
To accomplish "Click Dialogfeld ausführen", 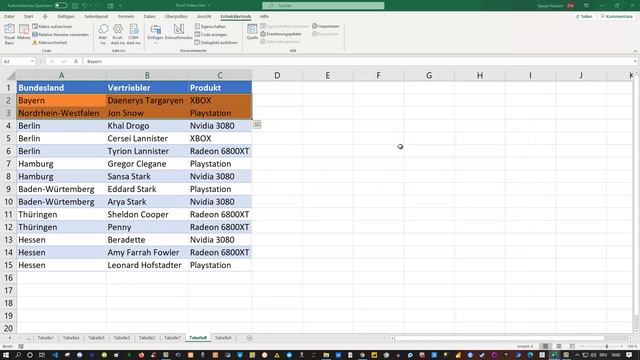I will pos(216,42).
